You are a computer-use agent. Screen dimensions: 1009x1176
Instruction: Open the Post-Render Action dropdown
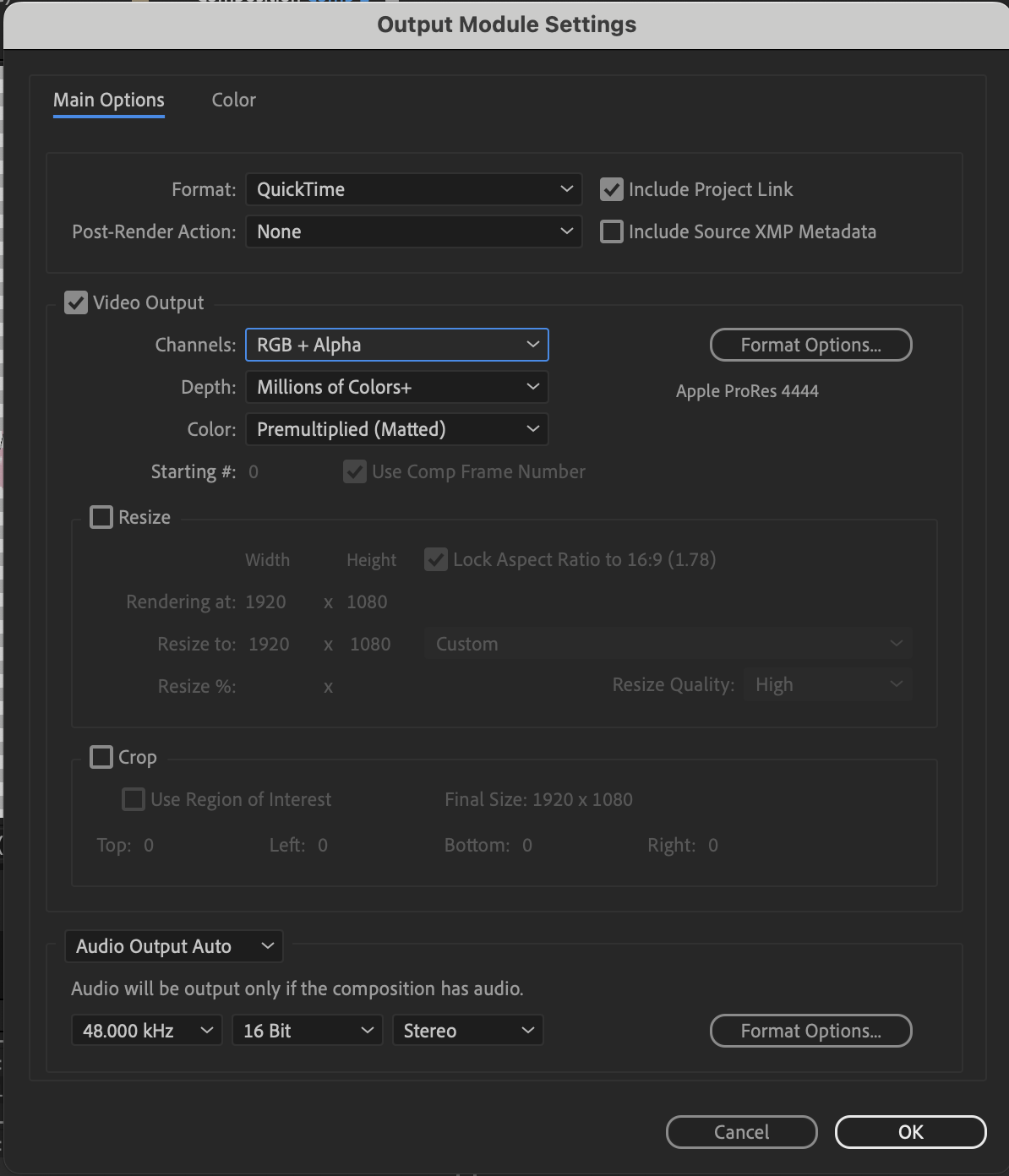coord(413,231)
